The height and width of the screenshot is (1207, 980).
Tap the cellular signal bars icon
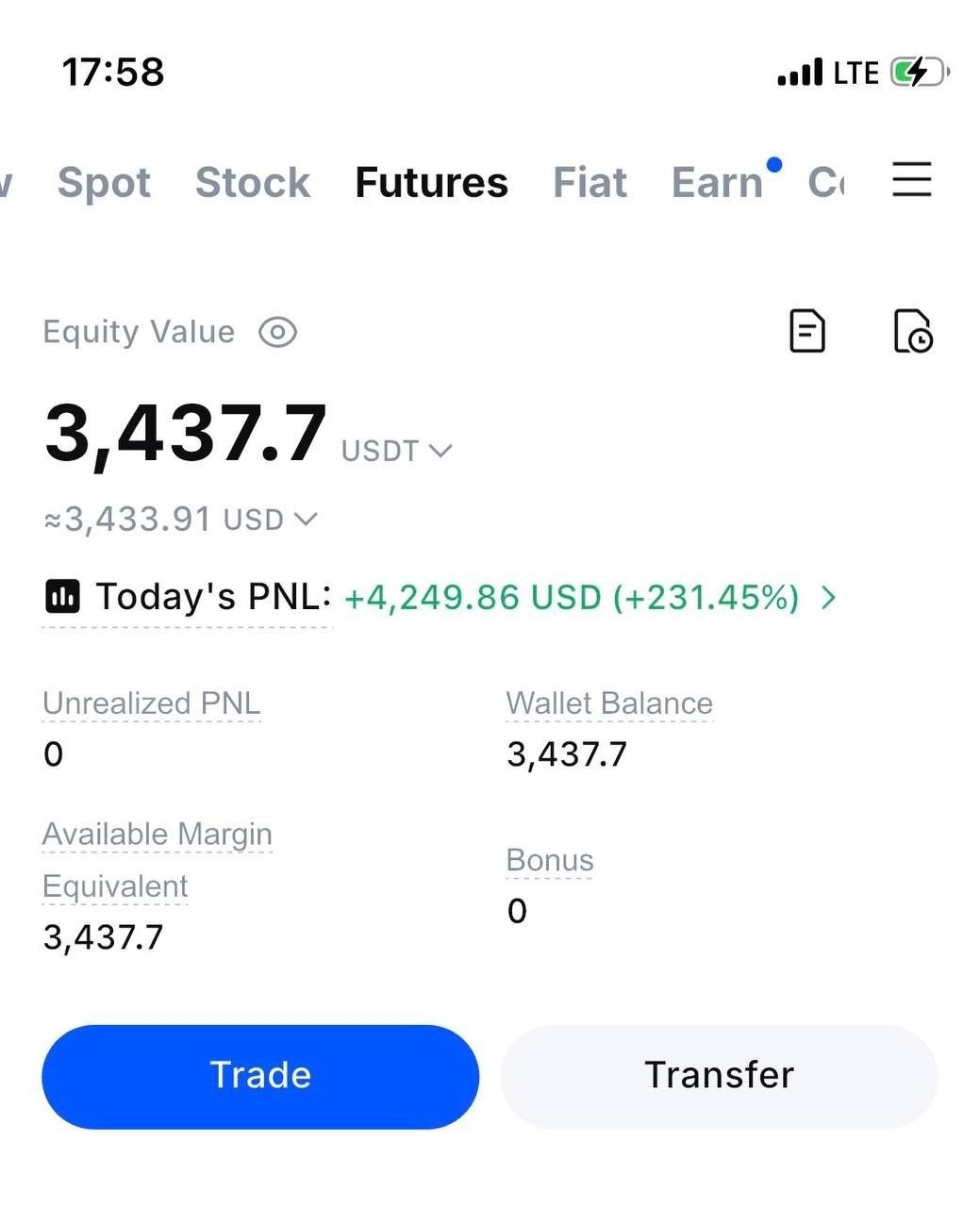799,73
